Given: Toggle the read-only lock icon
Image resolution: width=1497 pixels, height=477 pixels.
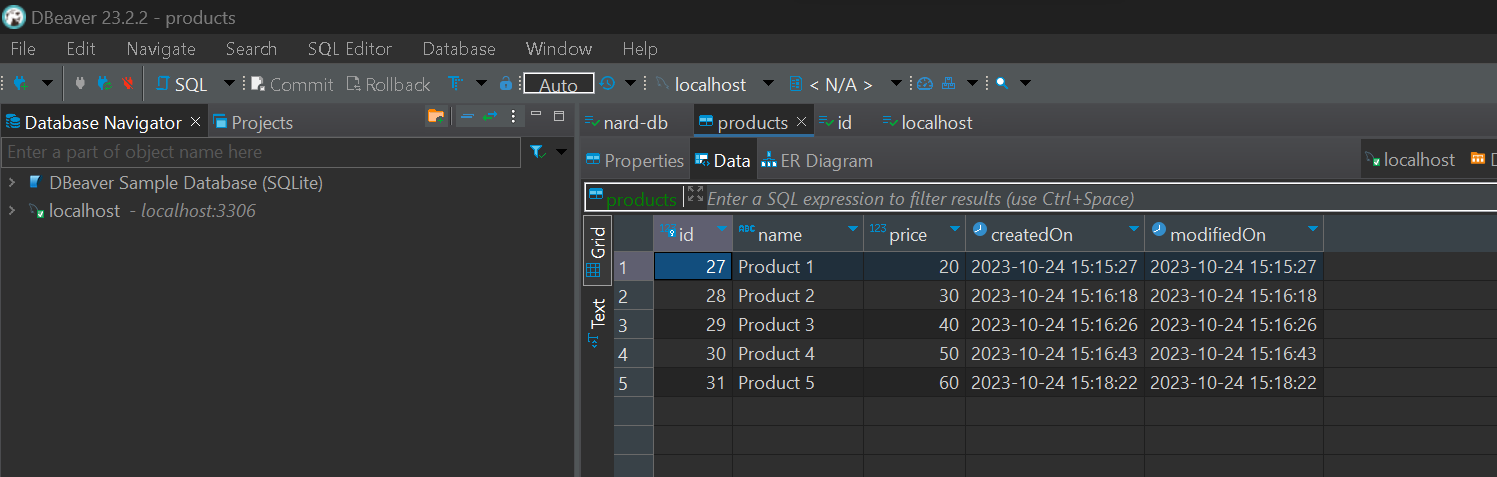Looking at the screenshot, I should [506, 84].
